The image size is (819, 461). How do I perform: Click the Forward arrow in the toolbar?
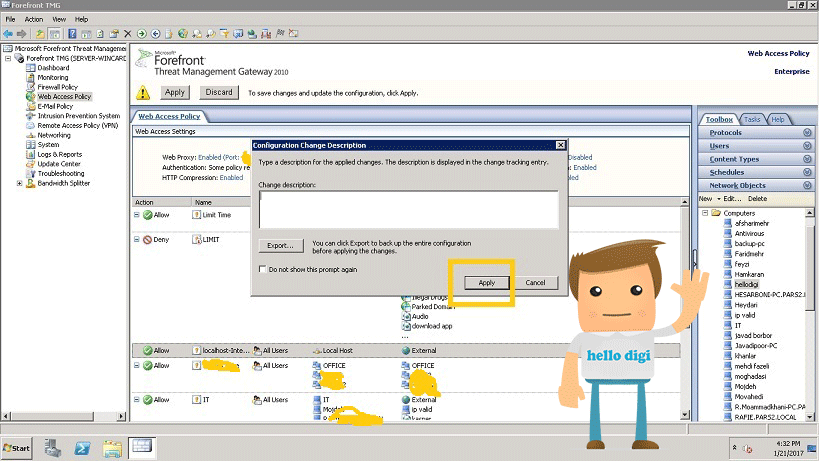click(x=21, y=34)
